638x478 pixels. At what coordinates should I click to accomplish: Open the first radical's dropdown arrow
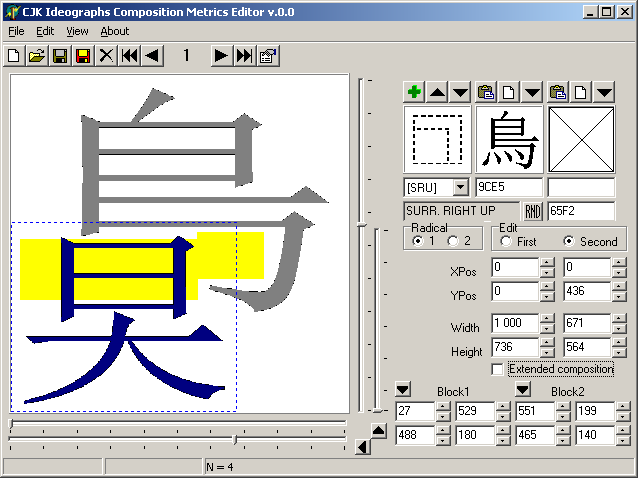532,92
